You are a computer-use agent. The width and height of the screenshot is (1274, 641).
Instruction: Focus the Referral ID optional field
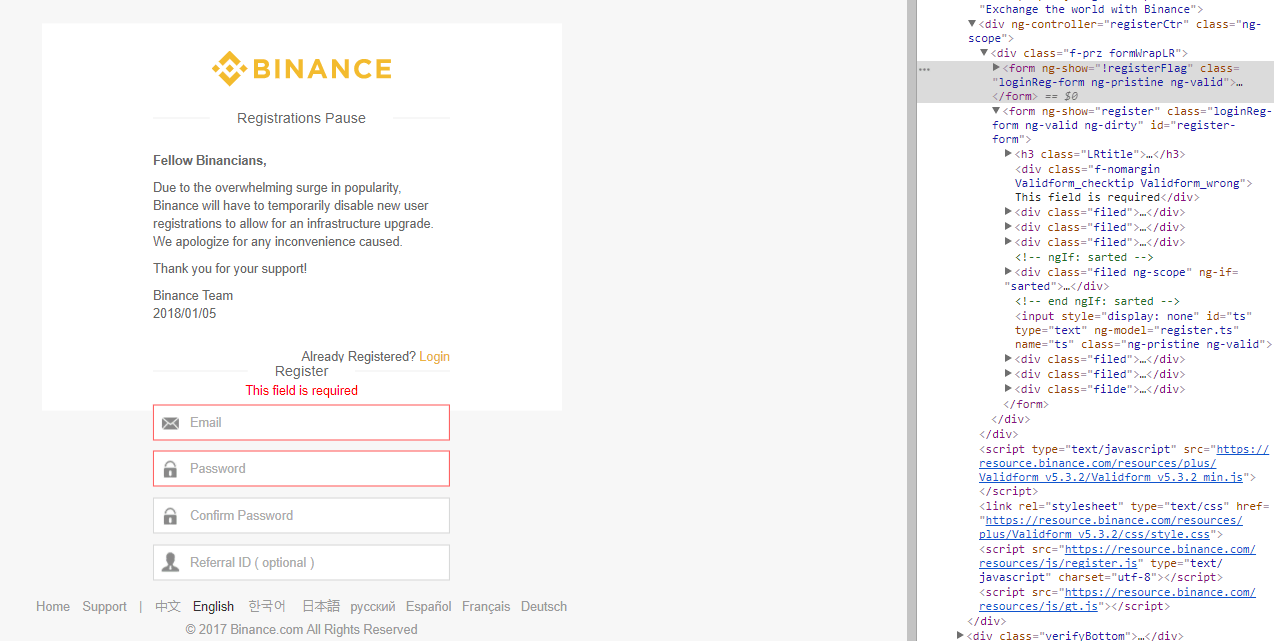tap(301, 562)
